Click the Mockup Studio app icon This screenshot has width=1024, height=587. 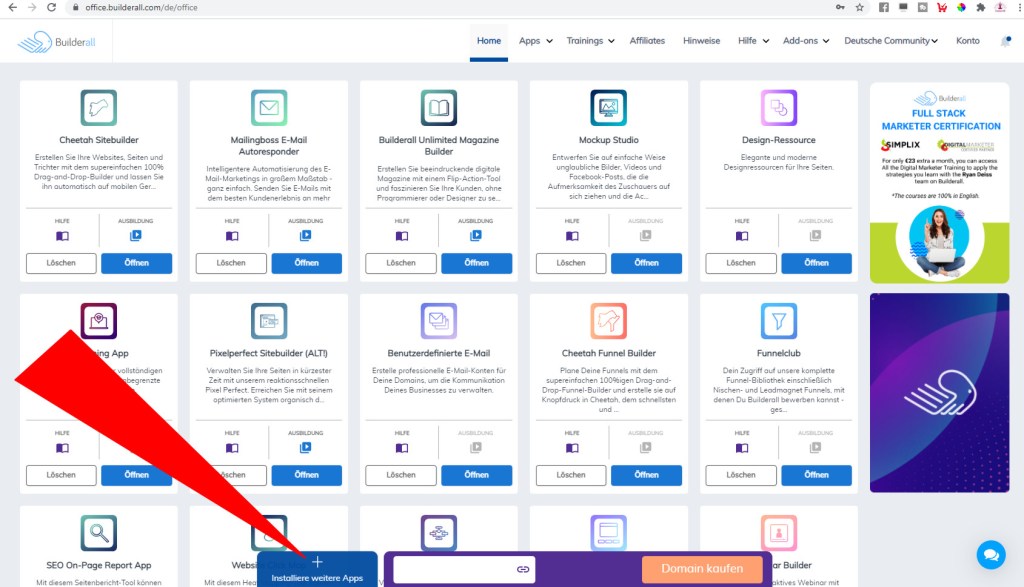608,107
